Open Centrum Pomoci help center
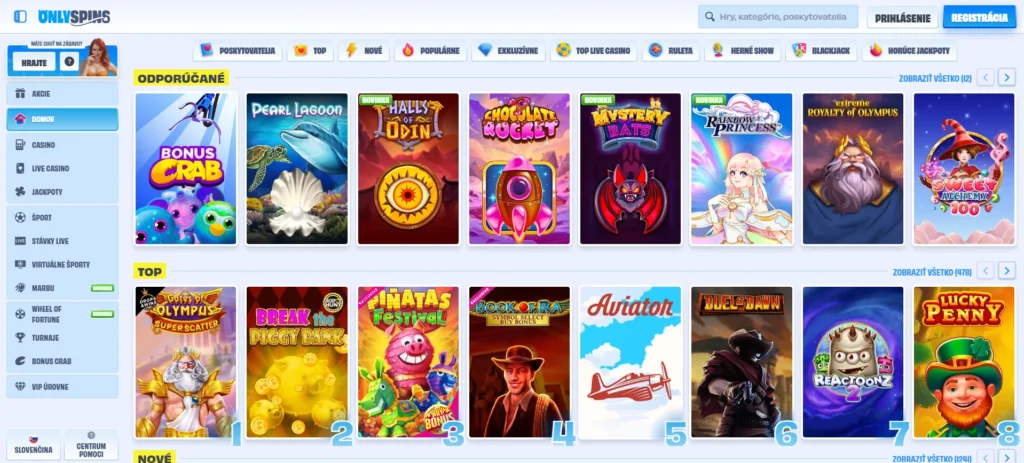Image resolution: width=1024 pixels, height=463 pixels. (x=91, y=445)
